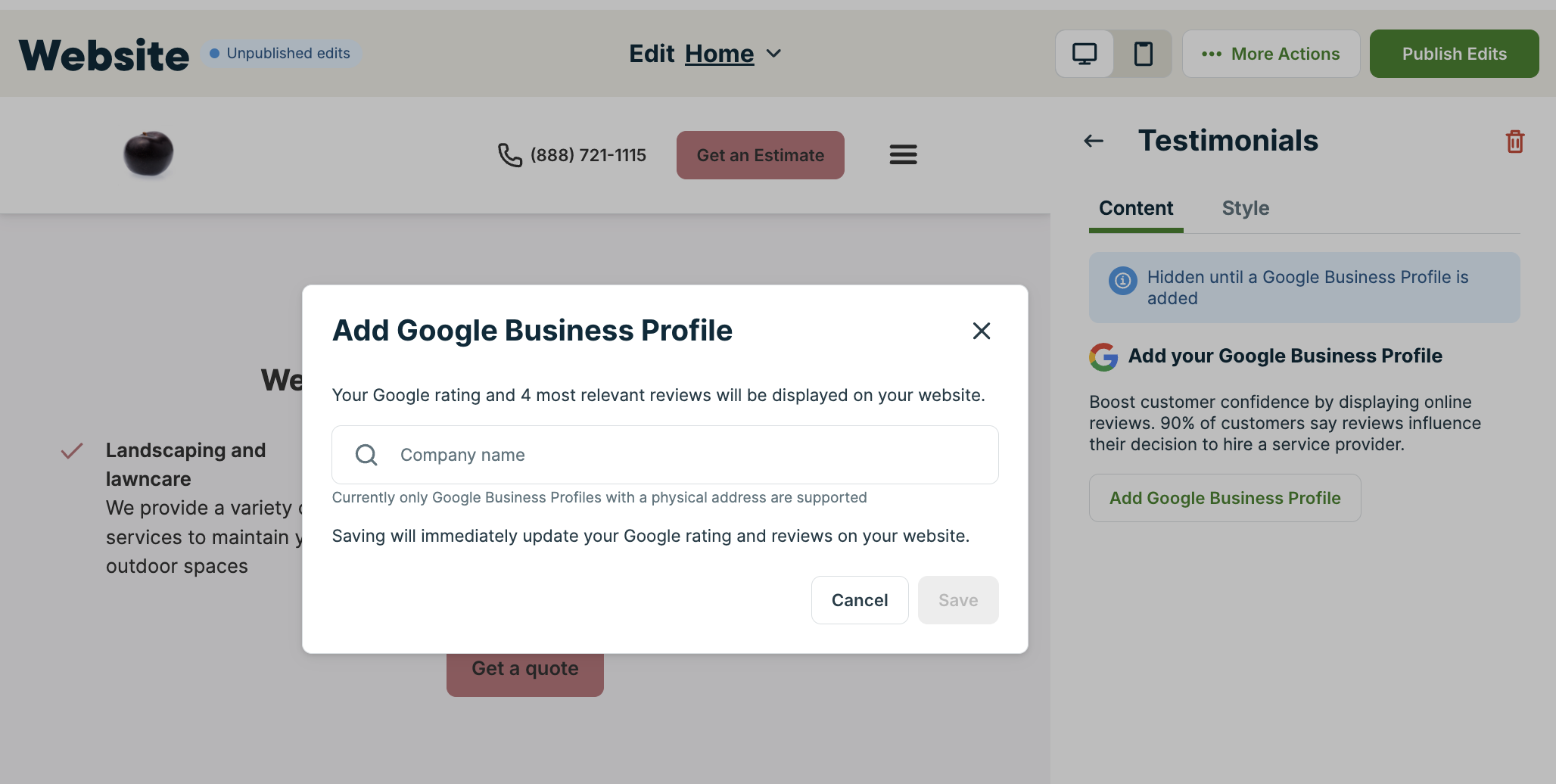Go back using the left arrow
Image resolution: width=1556 pixels, height=784 pixels.
tap(1094, 141)
